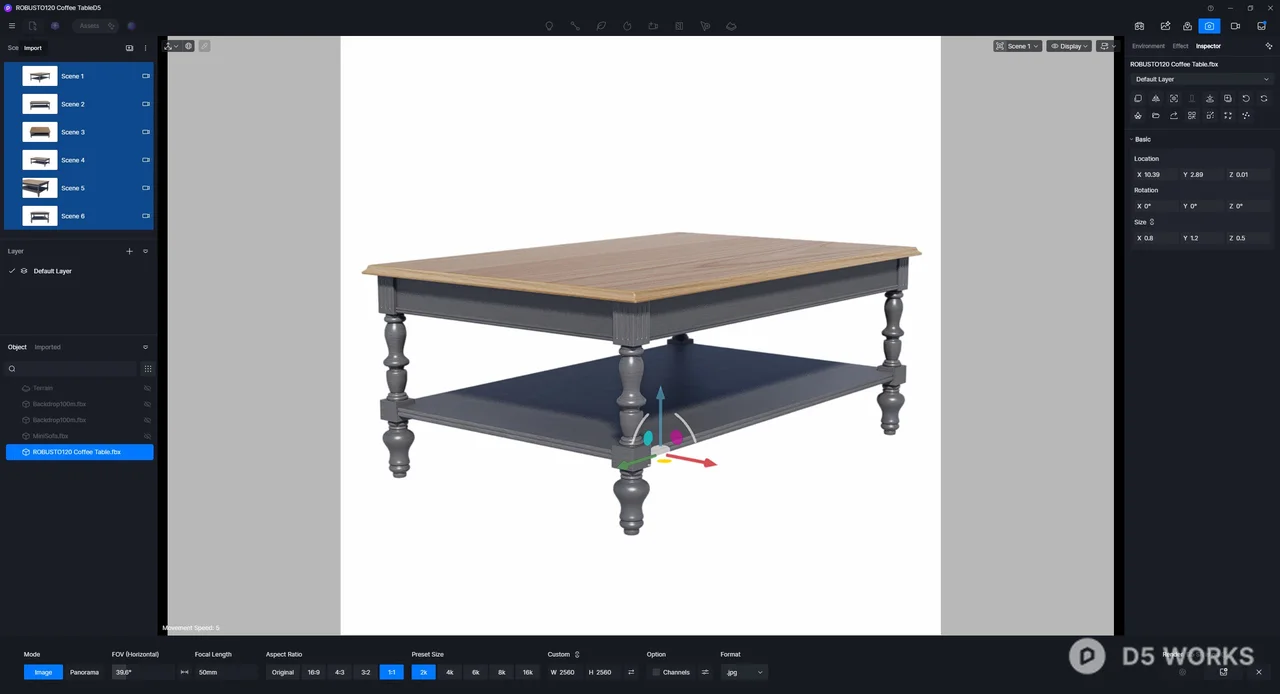Click the object search field
Image resolution: width=1280 pixels, height=694 pixels.
71,369
